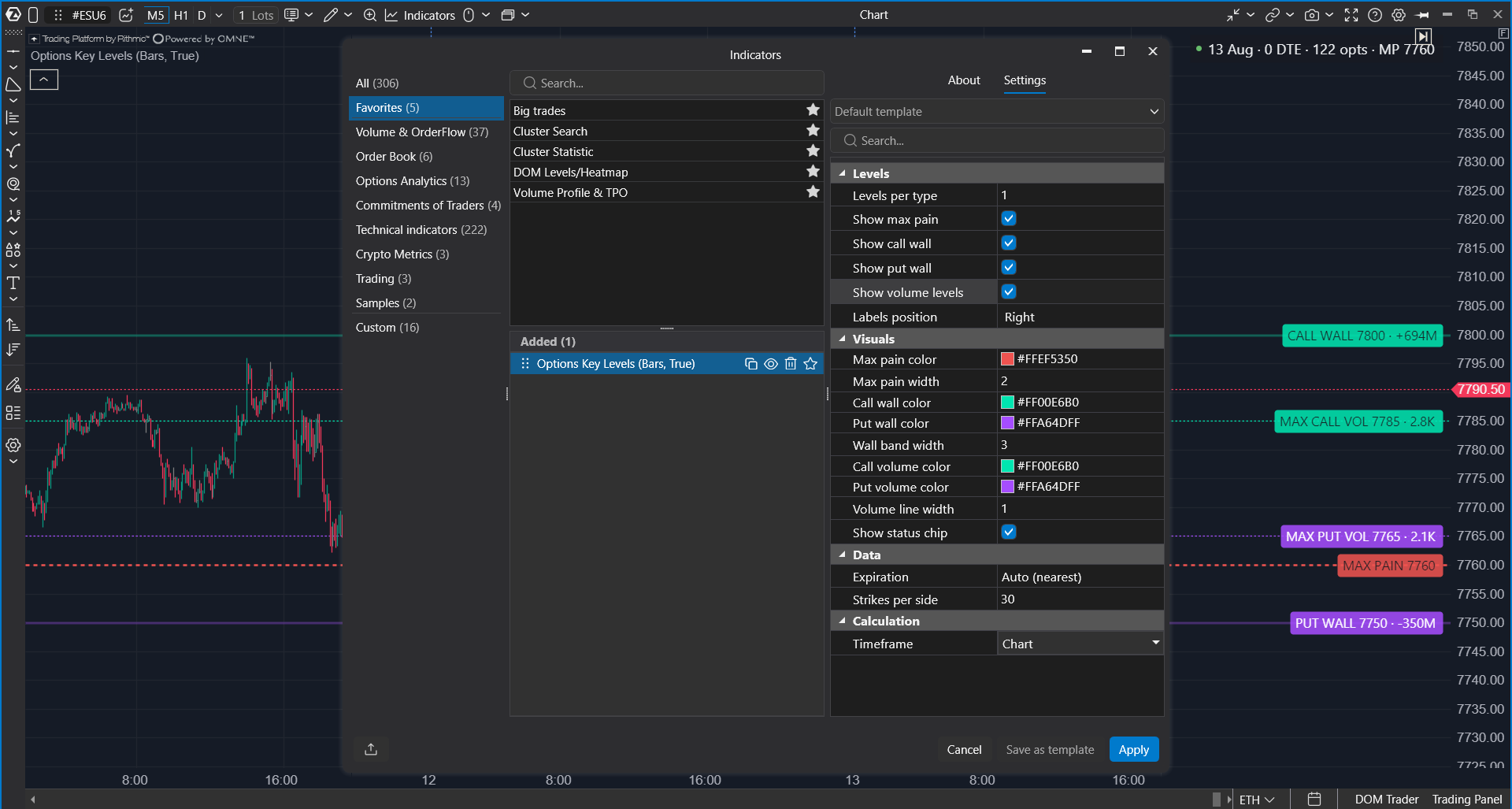Collapse the Calculation settings section
This screenshot has width=1512, height=809.
[x=843, y=621]
